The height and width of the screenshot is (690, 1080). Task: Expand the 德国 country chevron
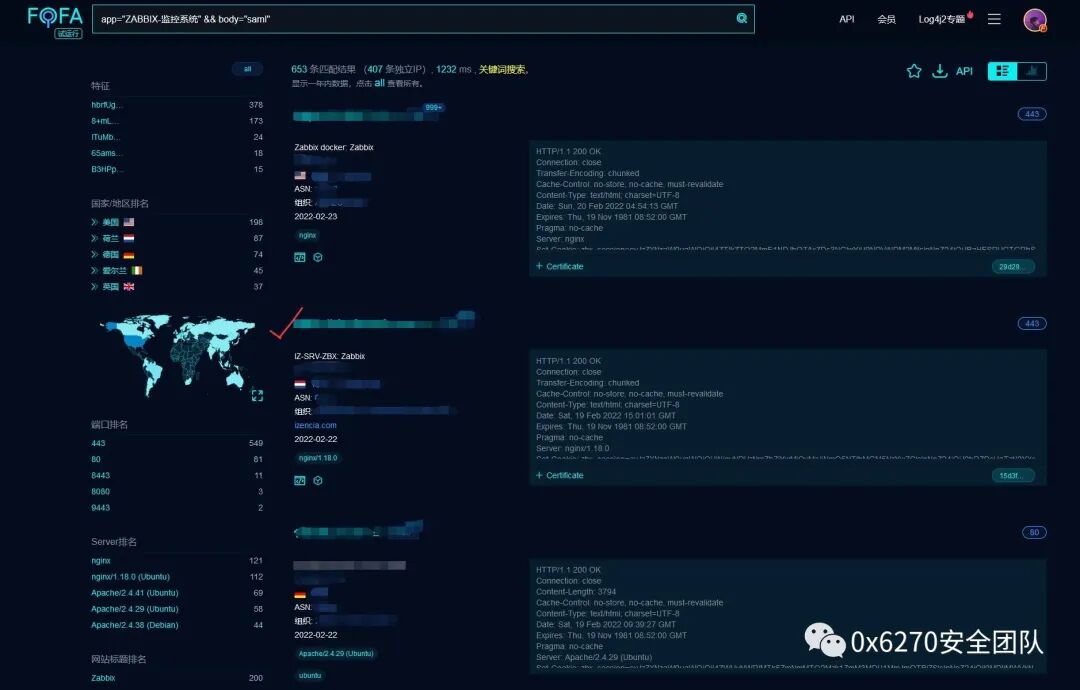[x=94, y=254]
